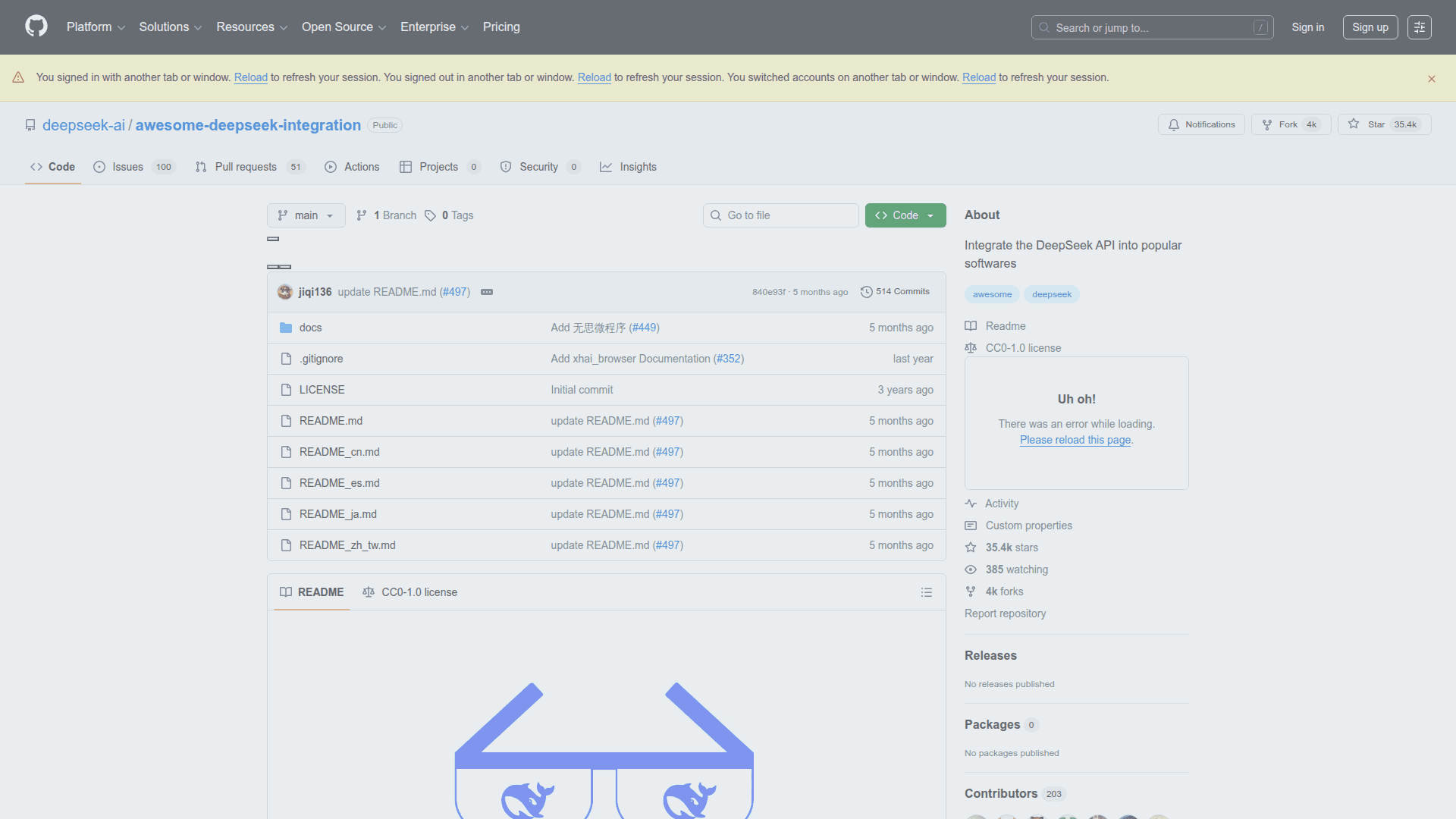This screenshot has width=1456, height=819.
Task: Click the Sign up button
Action: (1370, 27)
